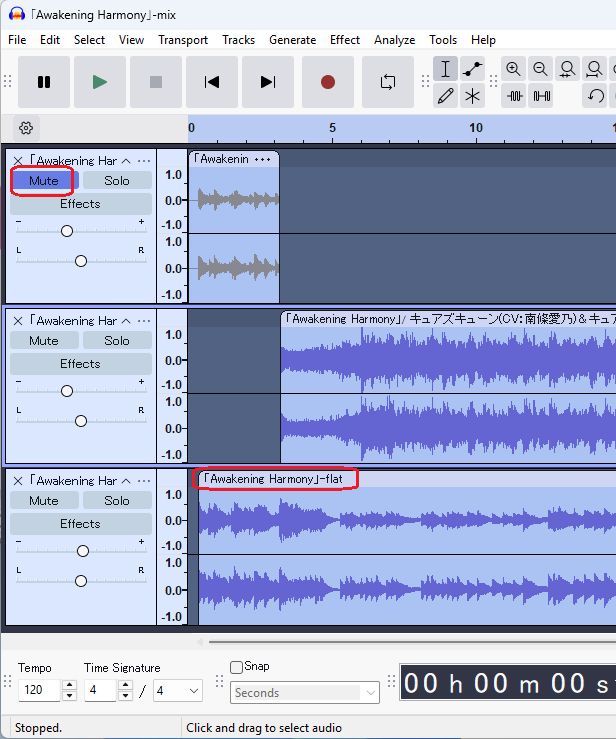Close the second Awakening Har track
Image resolution: width=616 pixels, height=739 pixels.
pos(18,321)
